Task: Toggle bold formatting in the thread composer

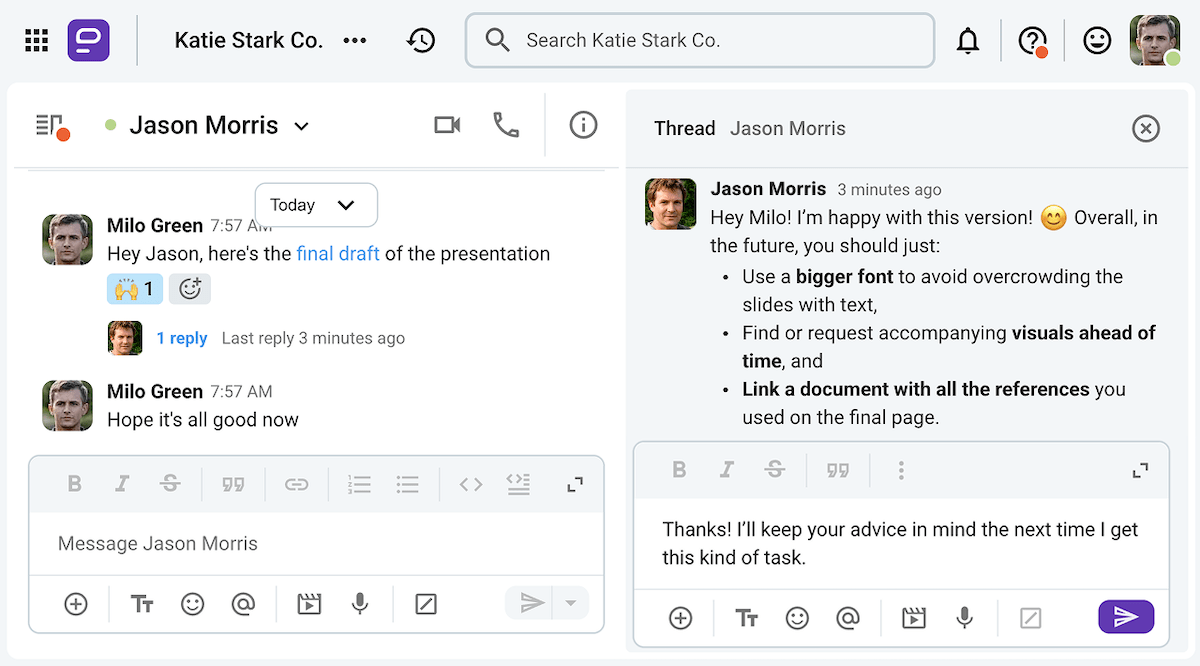Action: [679, 470]
